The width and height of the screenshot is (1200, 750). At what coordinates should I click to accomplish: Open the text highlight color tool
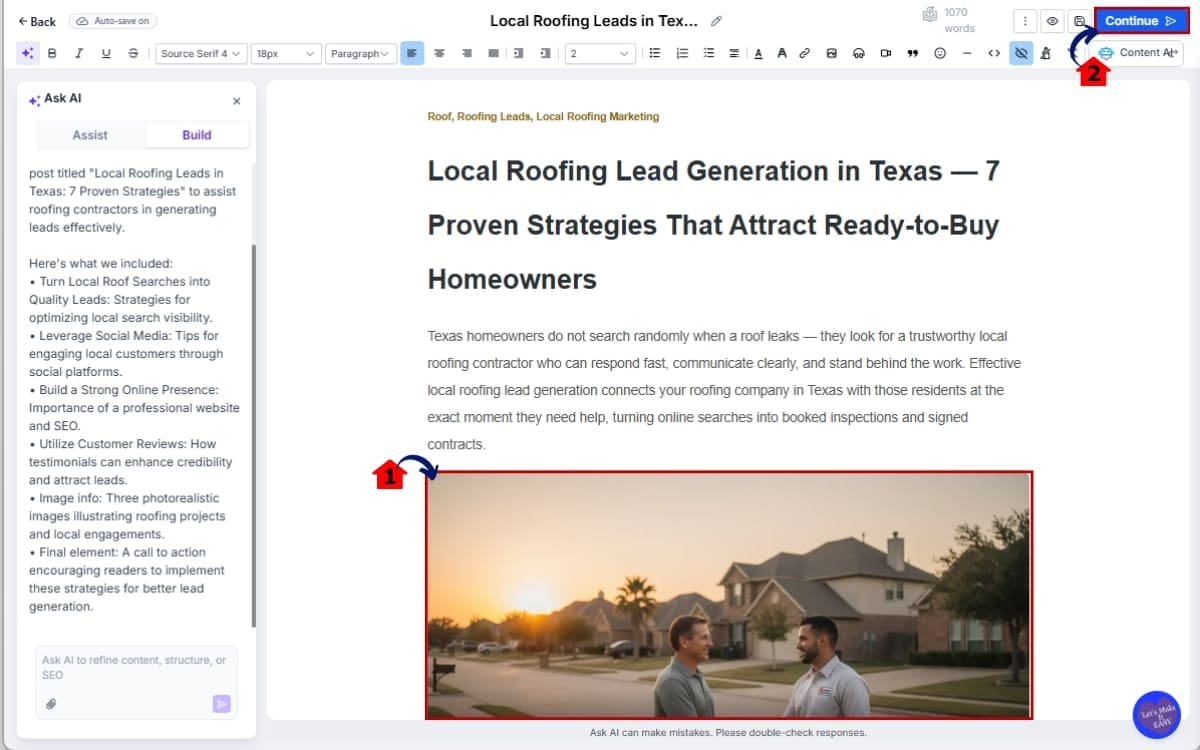pos(782,53)
